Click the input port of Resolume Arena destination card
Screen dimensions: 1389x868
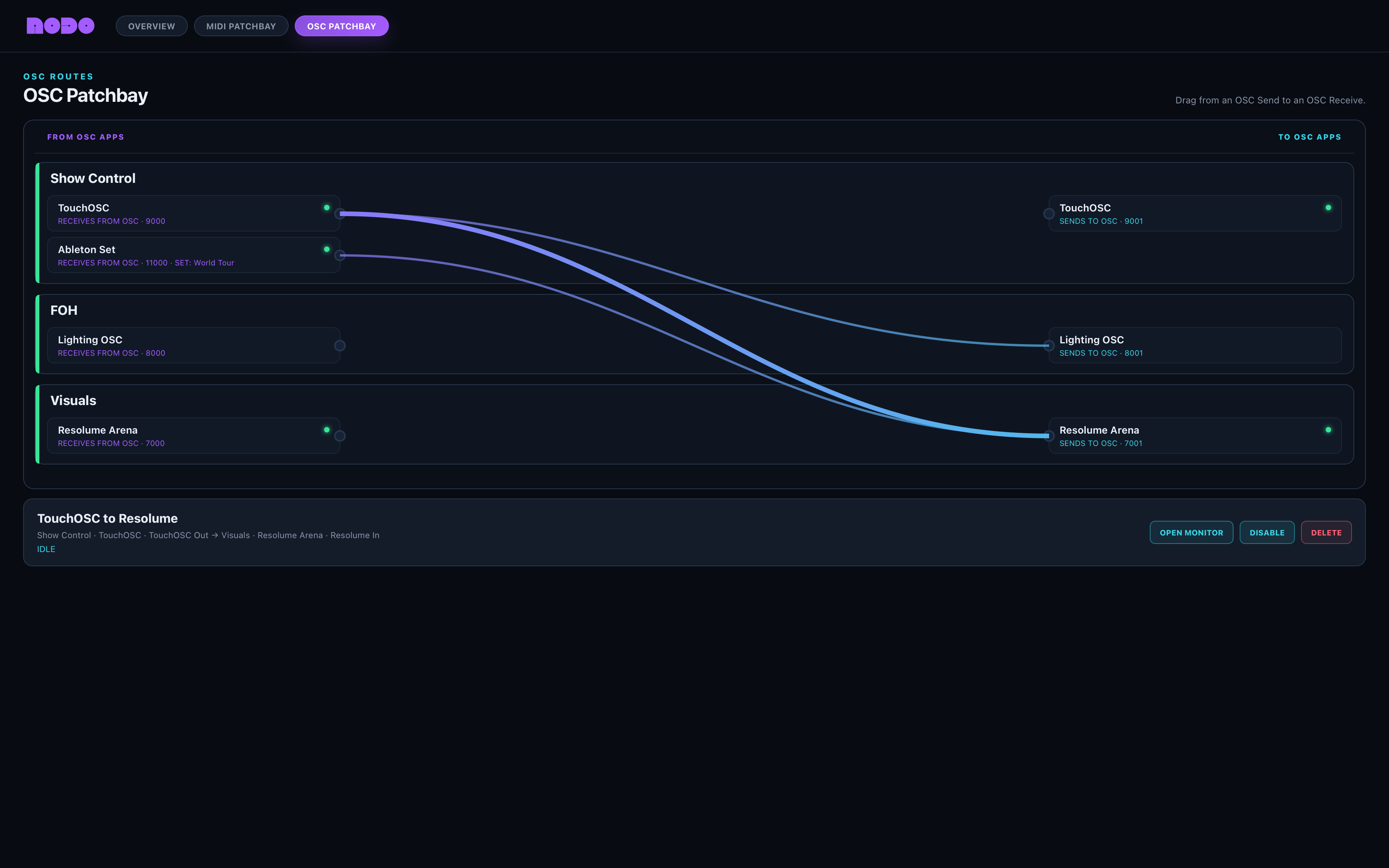click(x=1049, y=436)
